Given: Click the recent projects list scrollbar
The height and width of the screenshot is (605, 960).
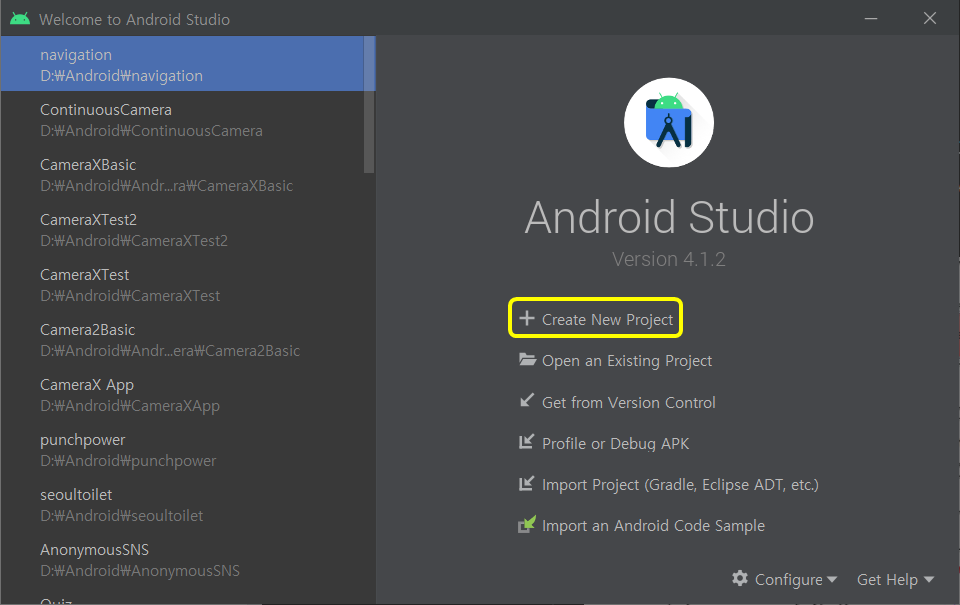Looking at the screenshot, I should tap(369, 104).
